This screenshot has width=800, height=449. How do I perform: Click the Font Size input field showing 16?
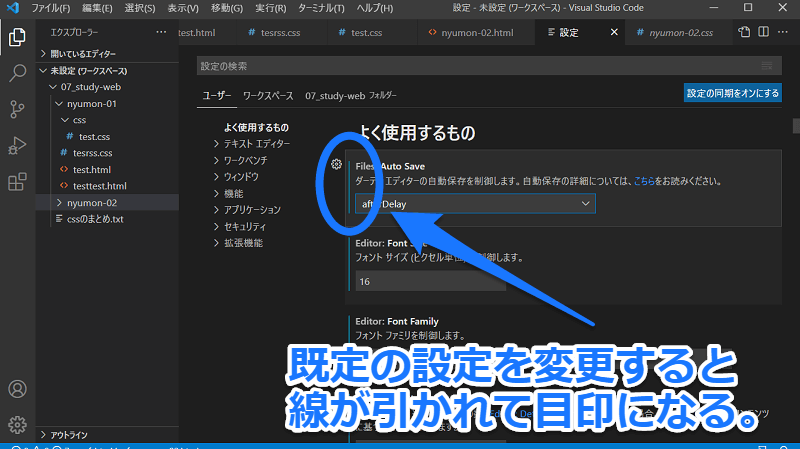click(x=429, y=282)
